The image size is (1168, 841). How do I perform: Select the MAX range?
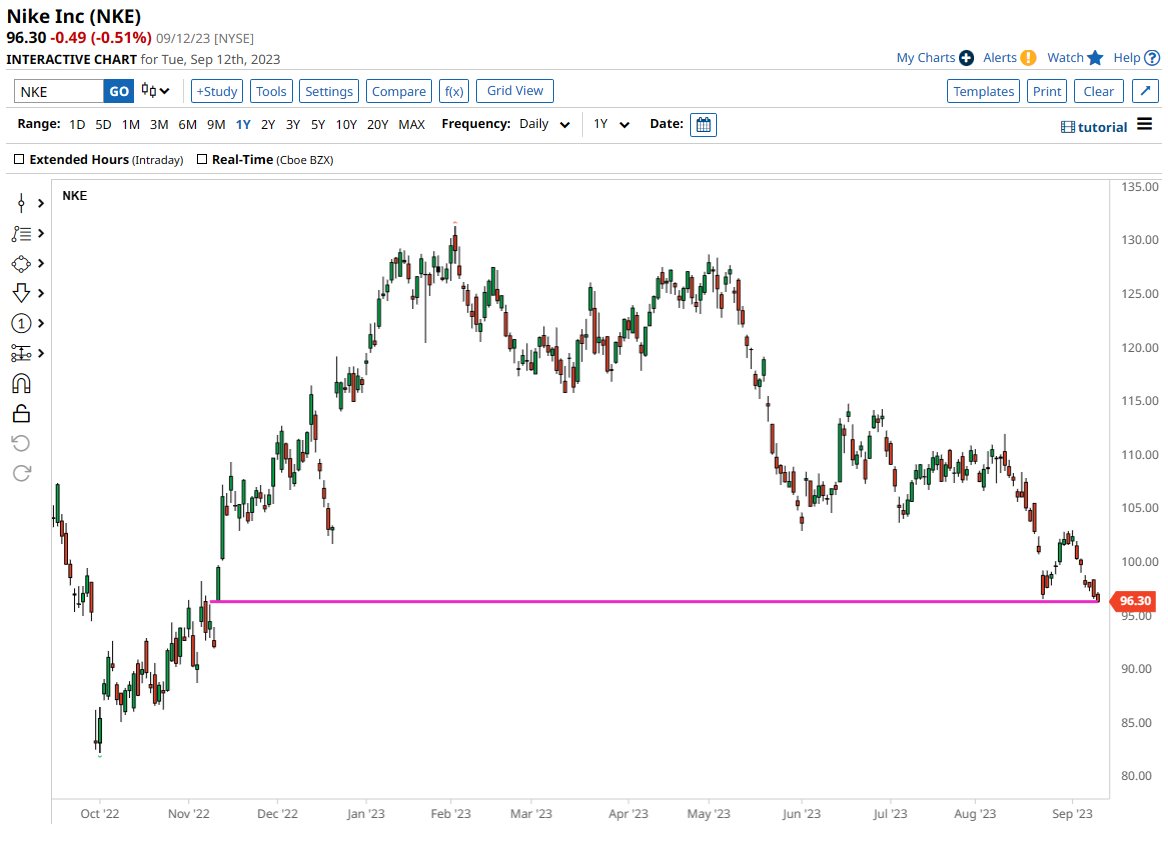point(412,124)
